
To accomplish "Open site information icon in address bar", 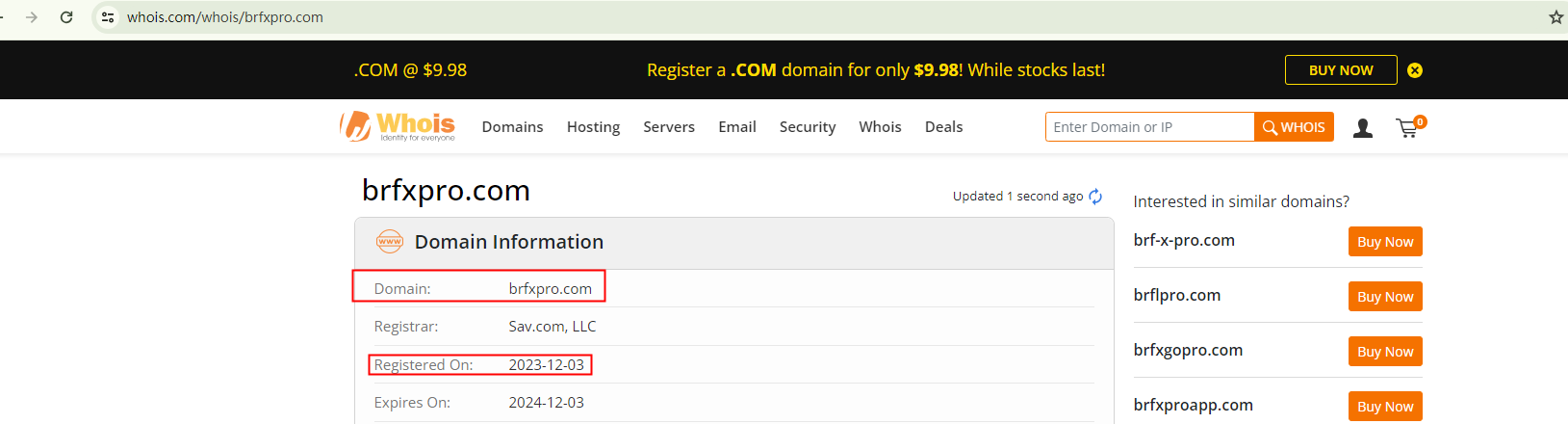I will coord(108,17).
